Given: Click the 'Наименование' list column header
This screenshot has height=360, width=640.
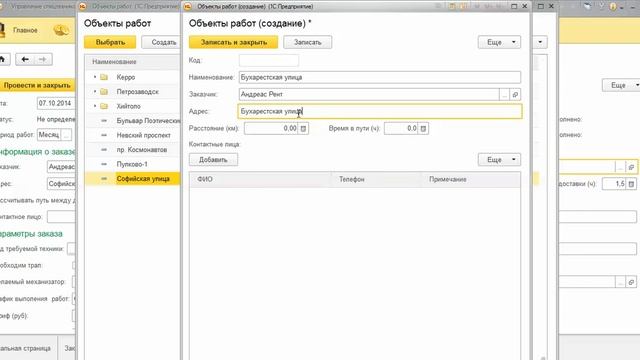Looking at the screenshot, I should (133, 62).
